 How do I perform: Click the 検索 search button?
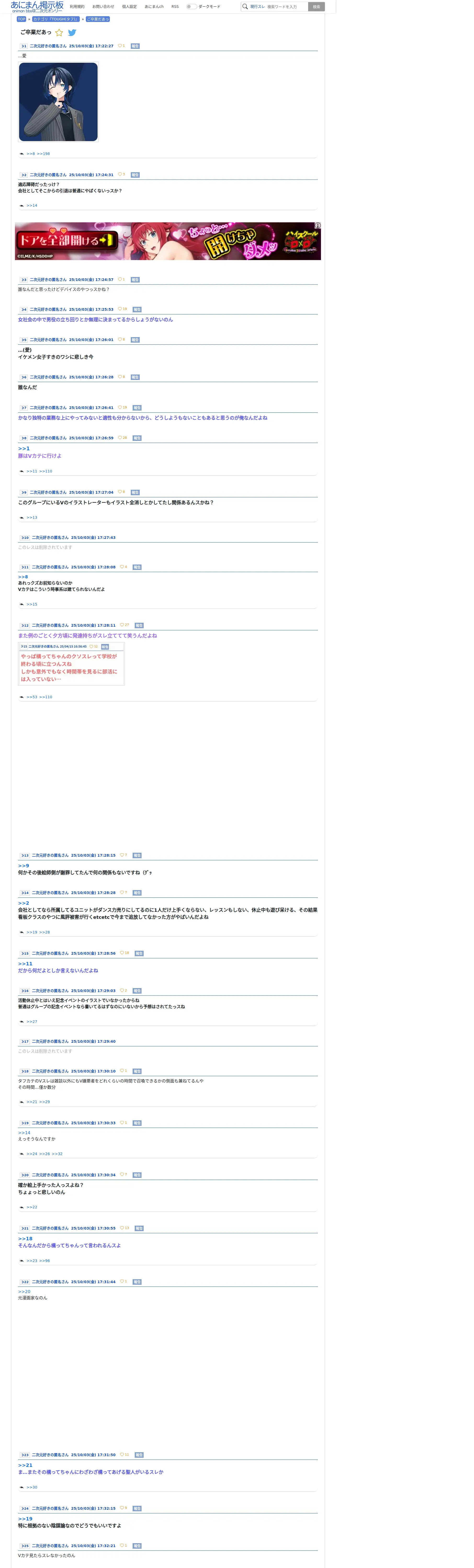316,7
